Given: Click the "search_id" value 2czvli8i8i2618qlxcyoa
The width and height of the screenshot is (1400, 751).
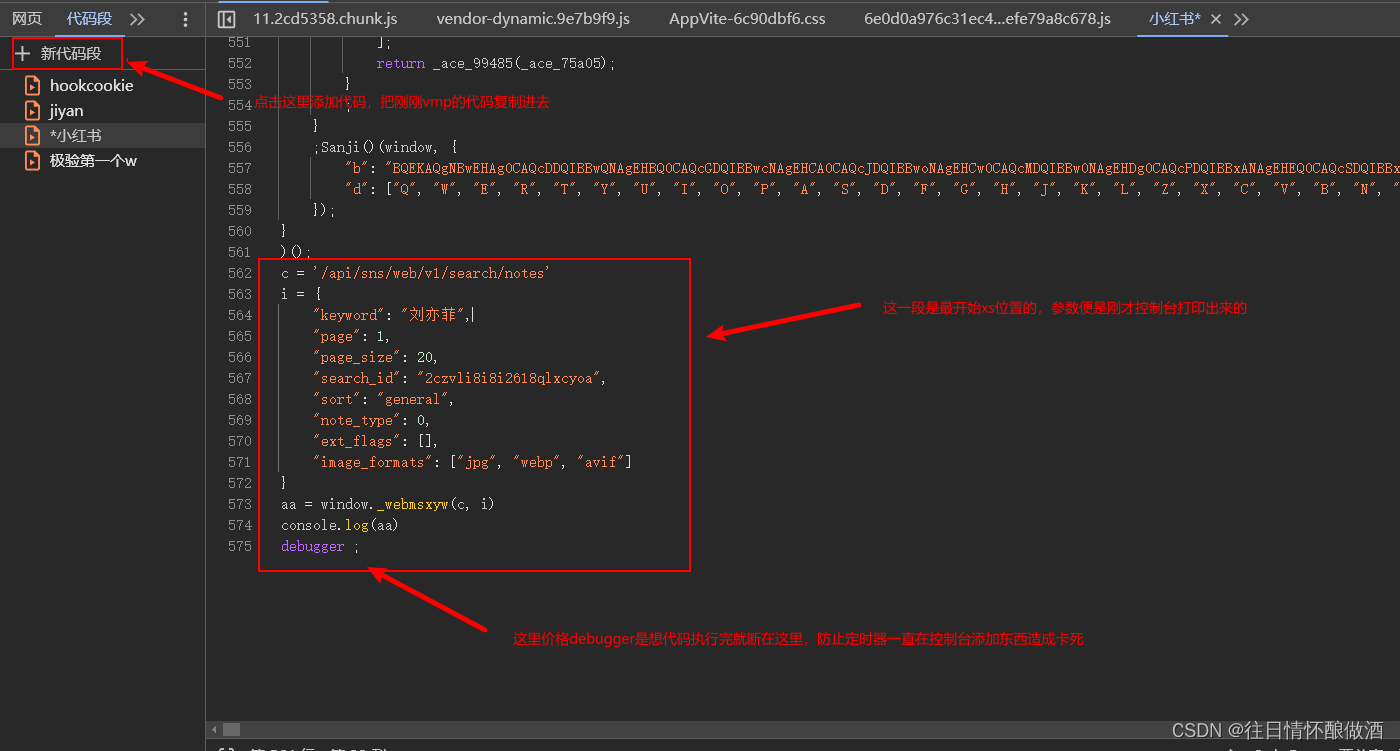Looking at the screenshot, I should 510,378.
